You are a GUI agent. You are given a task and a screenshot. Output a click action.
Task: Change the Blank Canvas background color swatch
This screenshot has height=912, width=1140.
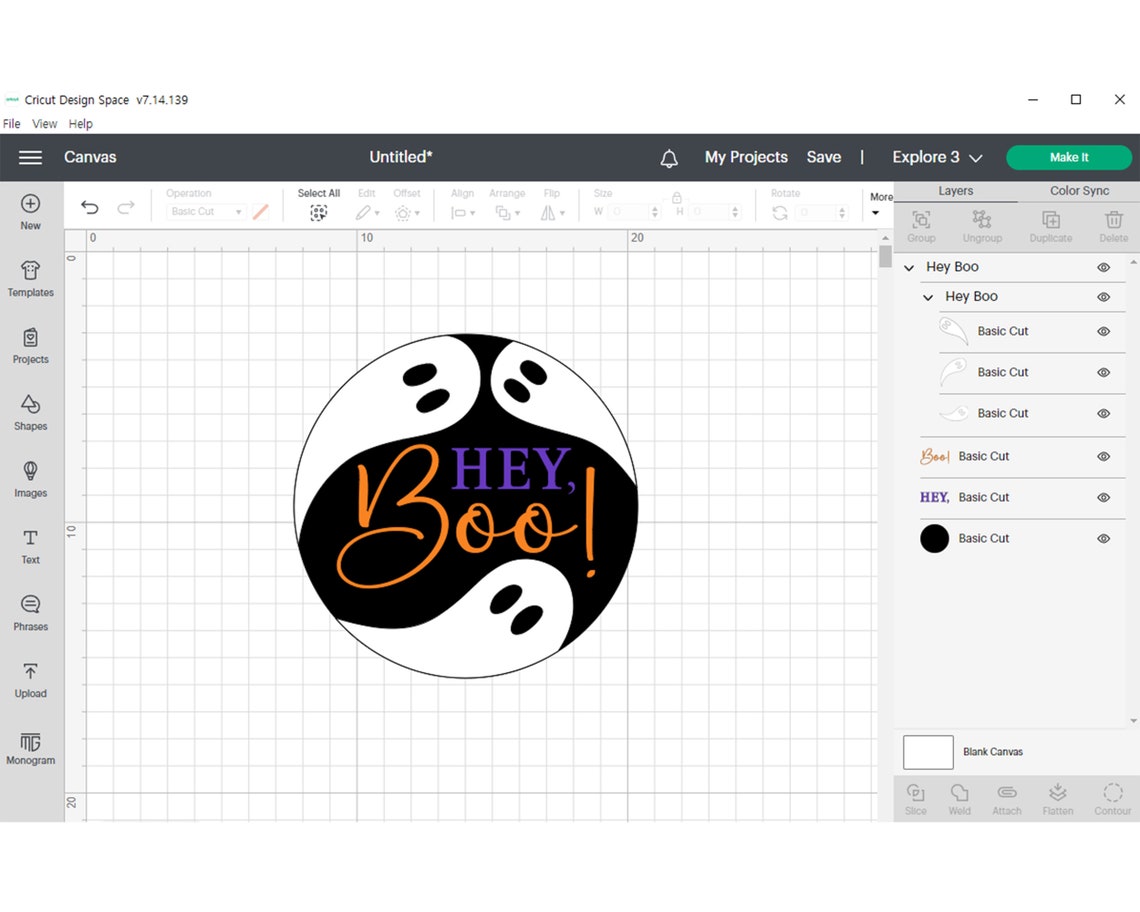[927, 752]
